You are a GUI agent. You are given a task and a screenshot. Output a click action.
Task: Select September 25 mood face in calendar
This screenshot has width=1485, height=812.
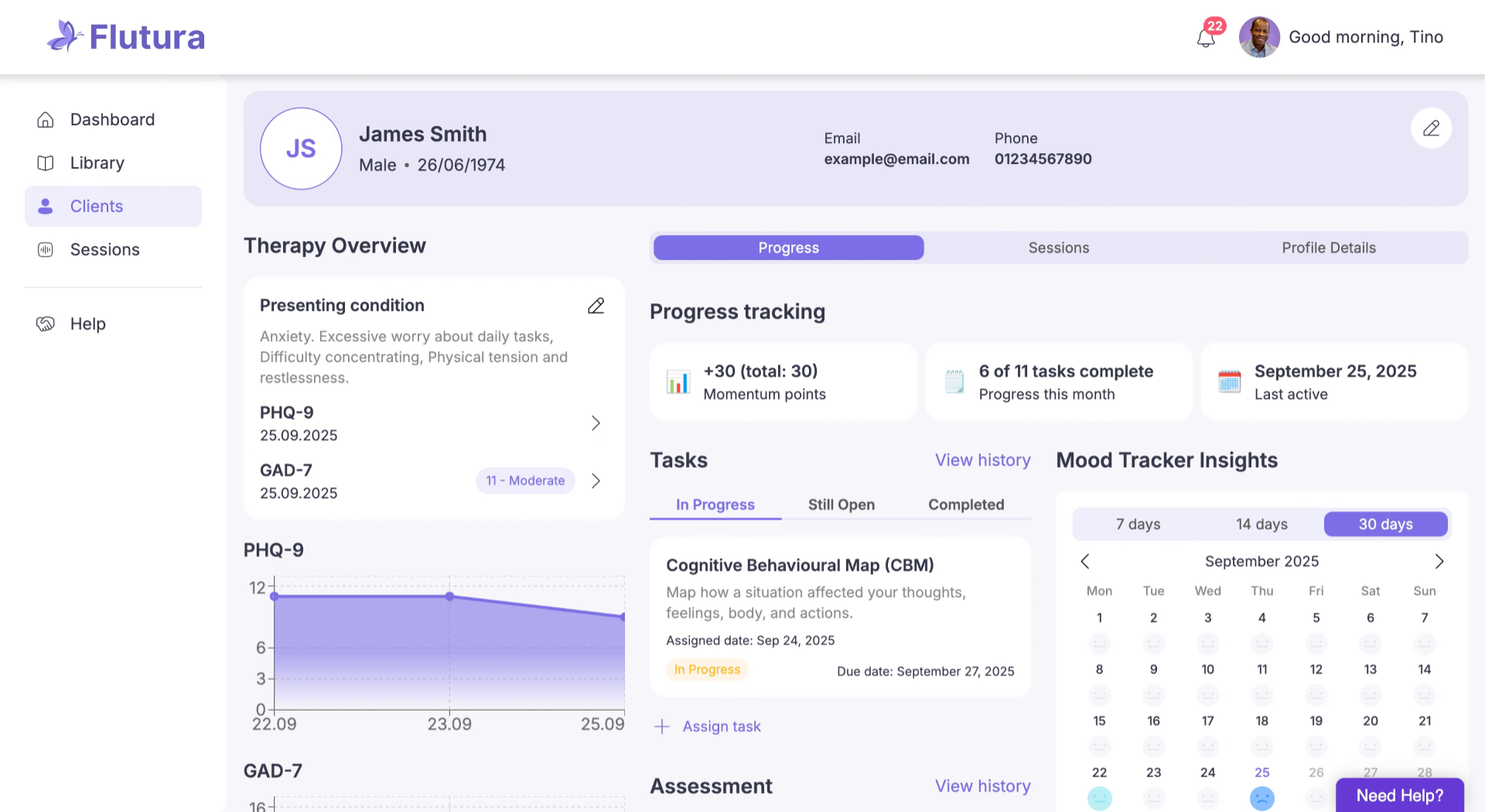point(1261,797)
